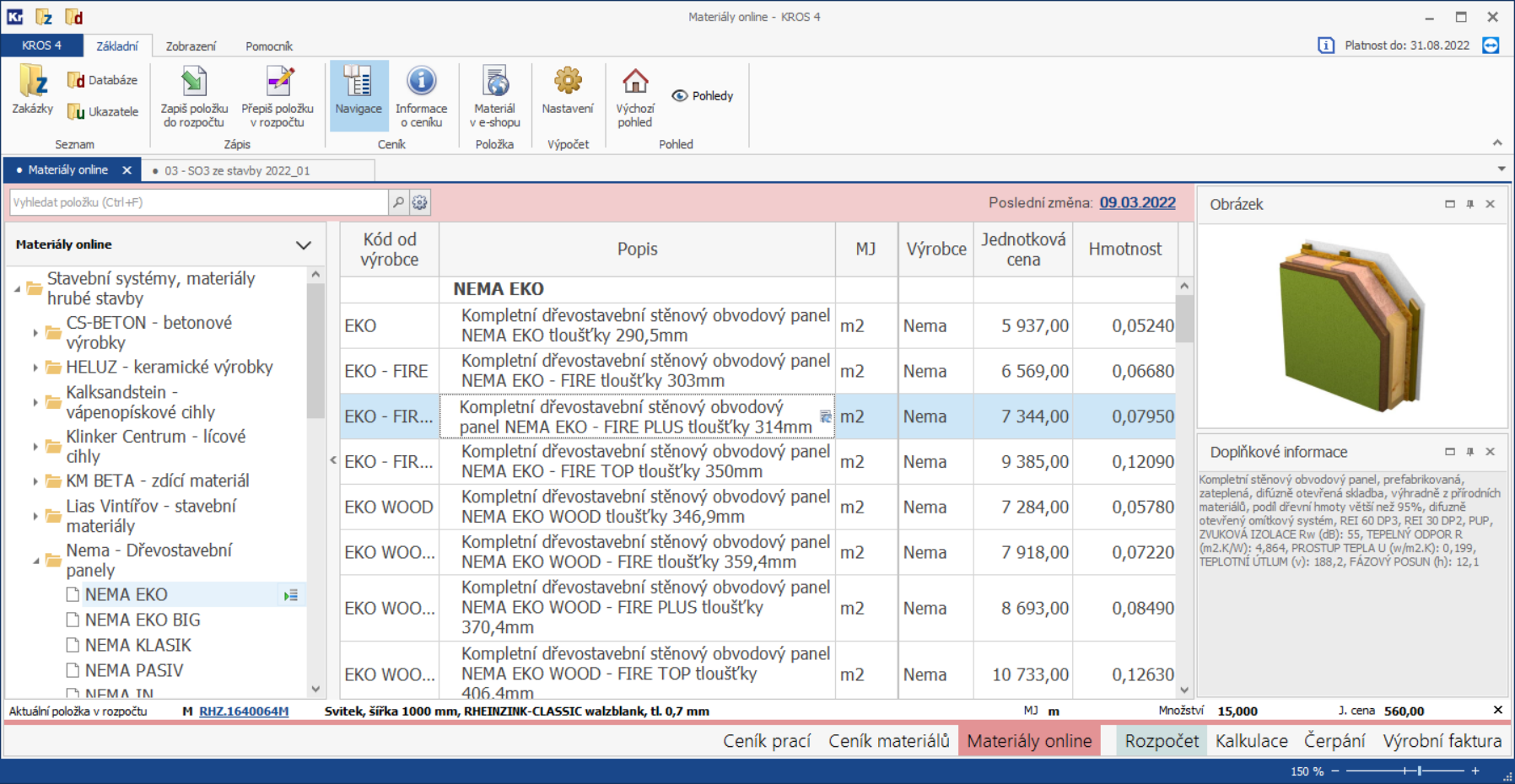Click the date link 09.03.2022

1137,202
